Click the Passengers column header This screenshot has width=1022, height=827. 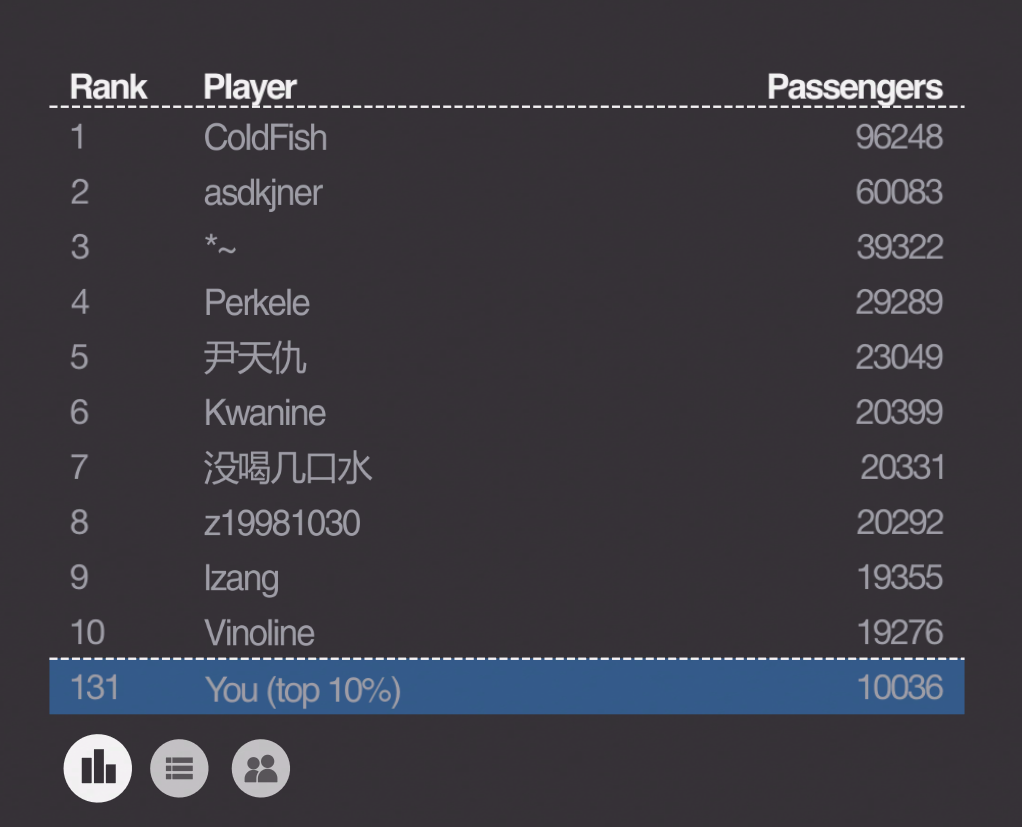[854, 87]
